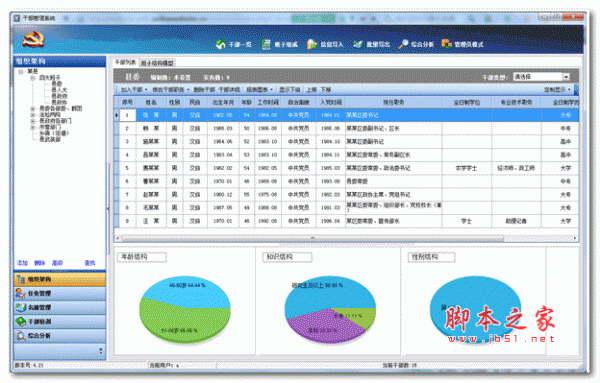This screenshot has height=383, width=600.
Task: Click 上移 toolbar button
Action: tap(311, 90)
